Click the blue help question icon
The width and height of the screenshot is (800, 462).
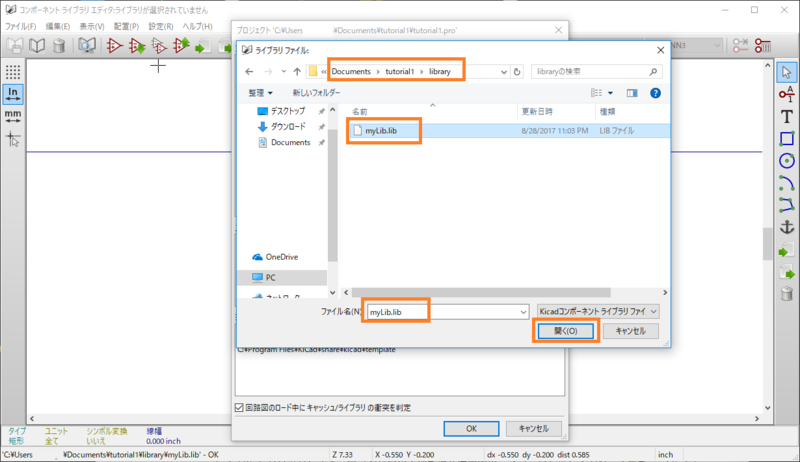(655, 93)
